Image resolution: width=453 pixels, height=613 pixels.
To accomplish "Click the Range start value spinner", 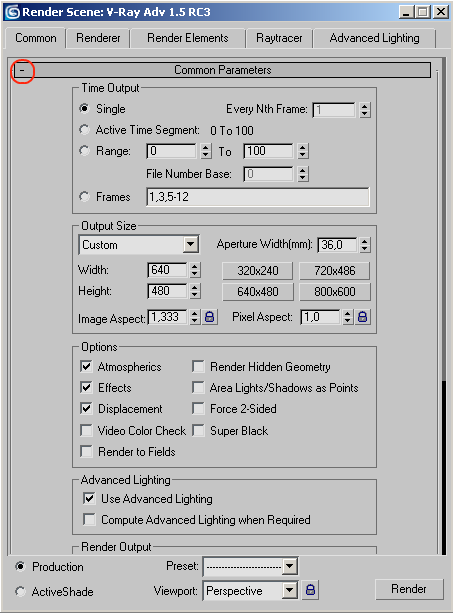I will [x=206, y=151].
